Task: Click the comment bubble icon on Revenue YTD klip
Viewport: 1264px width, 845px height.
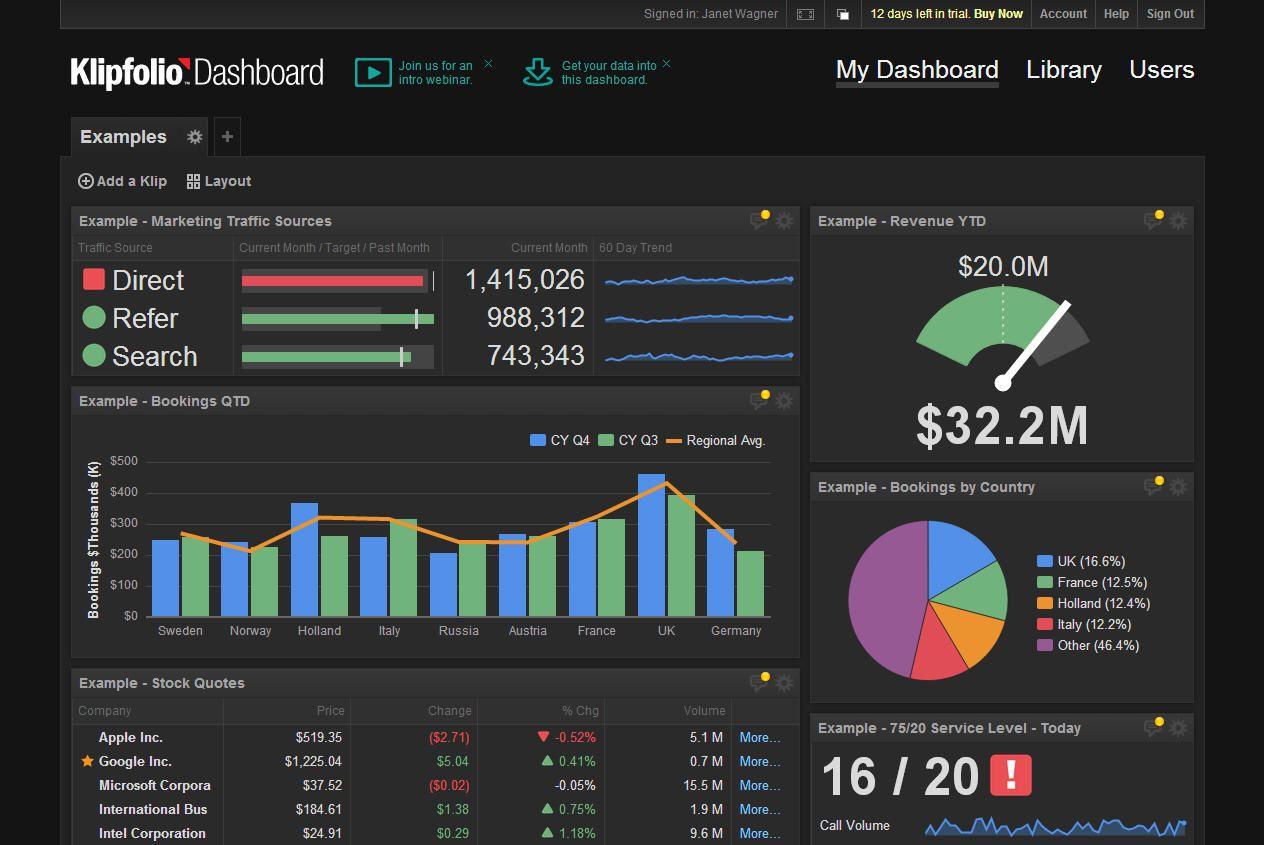Action: (1153, 220)
